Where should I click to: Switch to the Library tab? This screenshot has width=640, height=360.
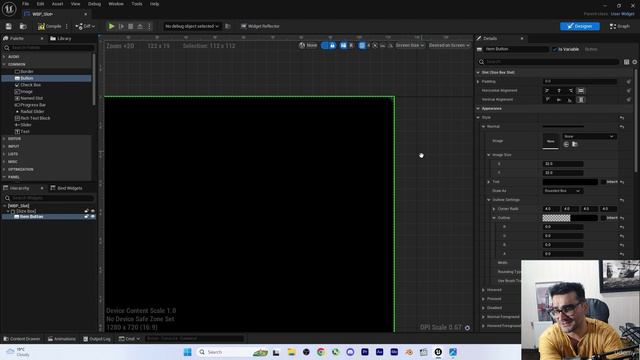coord(61,38)
